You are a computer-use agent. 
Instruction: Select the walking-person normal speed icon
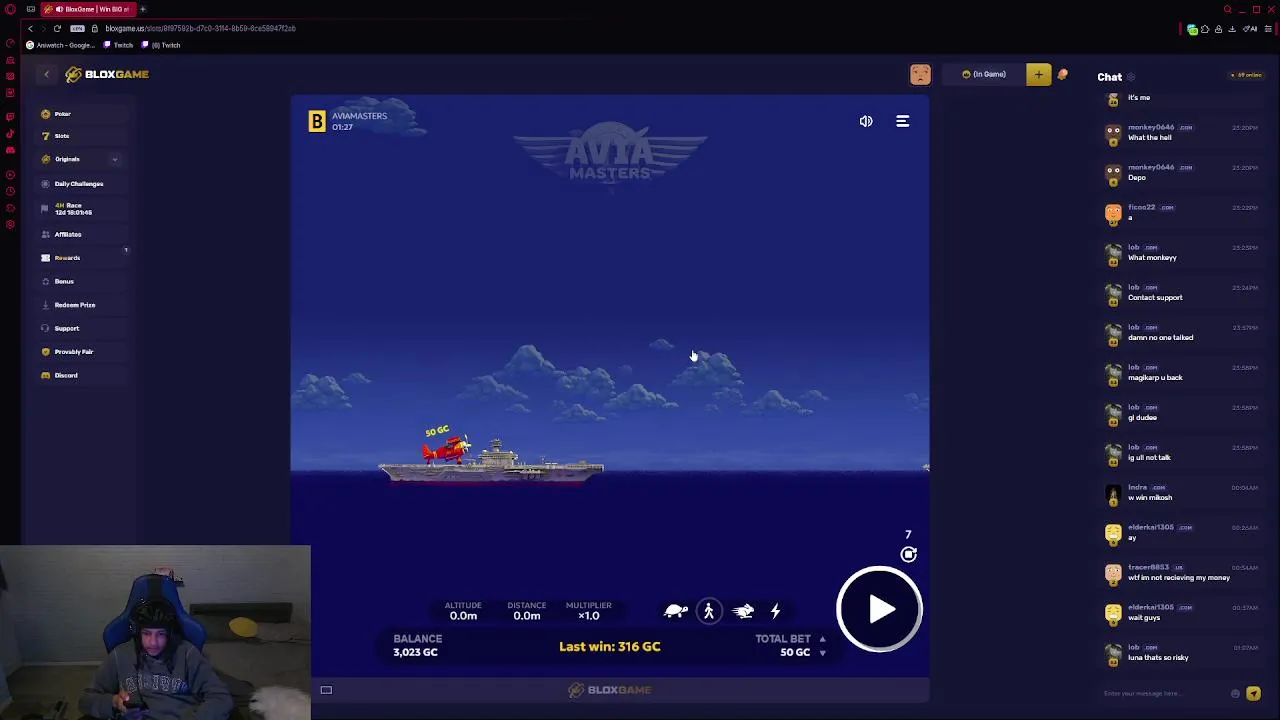(709, 611)
